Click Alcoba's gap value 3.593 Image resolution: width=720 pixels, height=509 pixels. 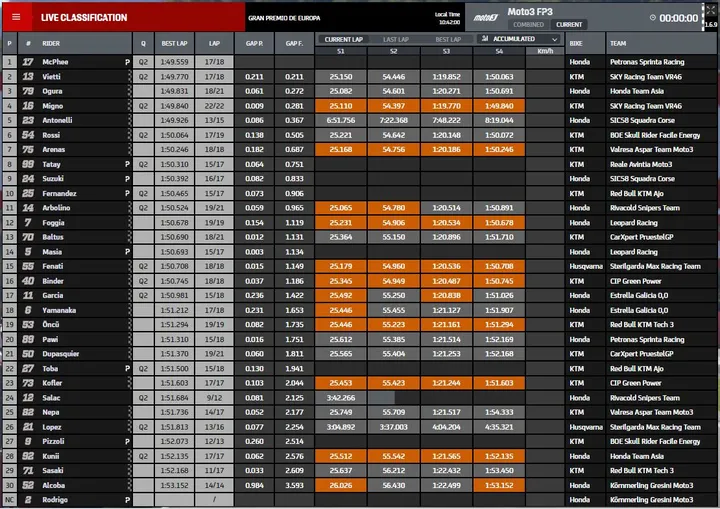294,485
